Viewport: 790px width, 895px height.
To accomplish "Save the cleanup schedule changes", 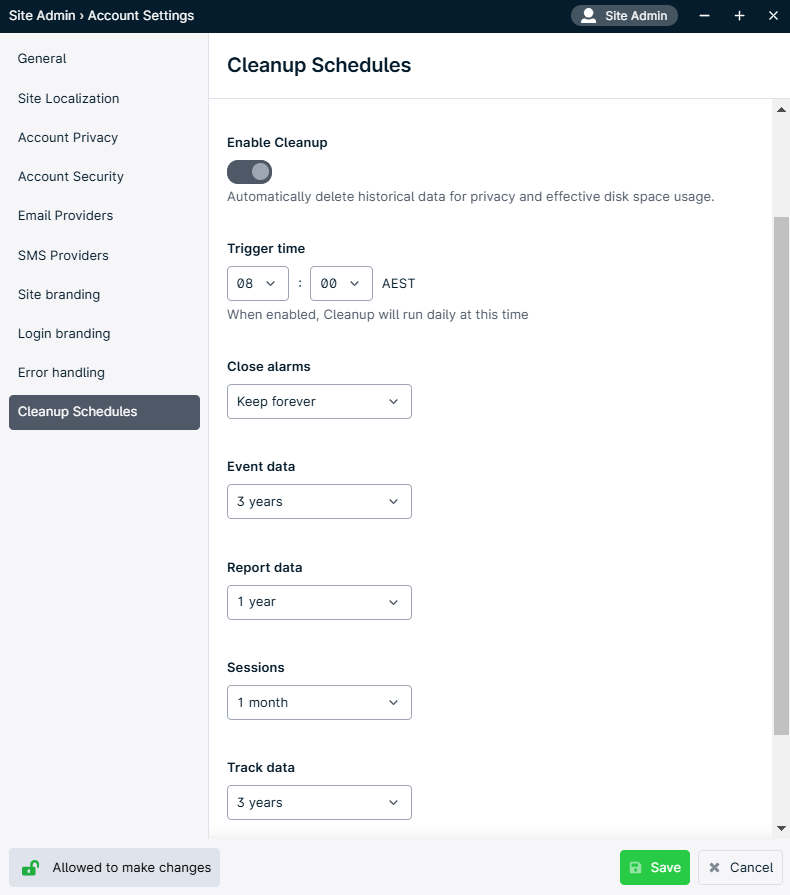I will pos(654,867).
